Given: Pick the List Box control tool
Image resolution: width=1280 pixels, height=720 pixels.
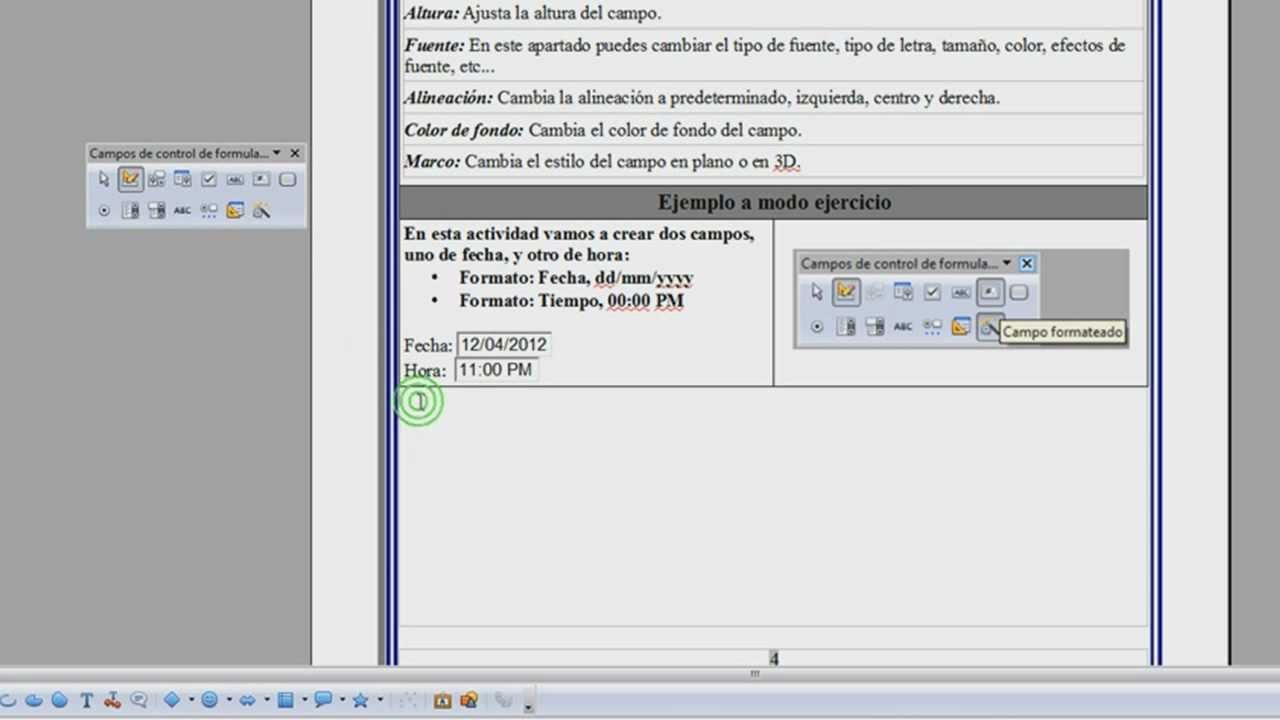Looking at the screenshot, I should coord(130,211).
